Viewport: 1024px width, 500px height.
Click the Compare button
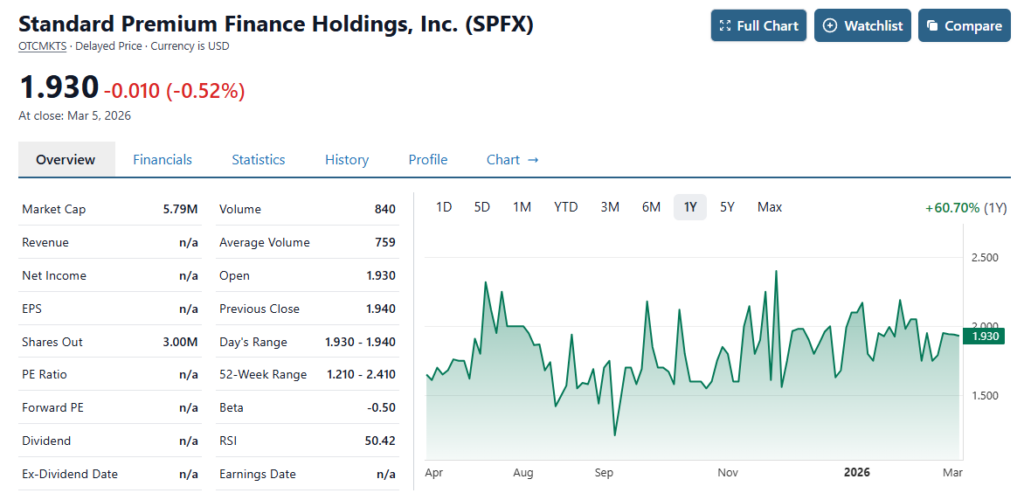[963, 26]
